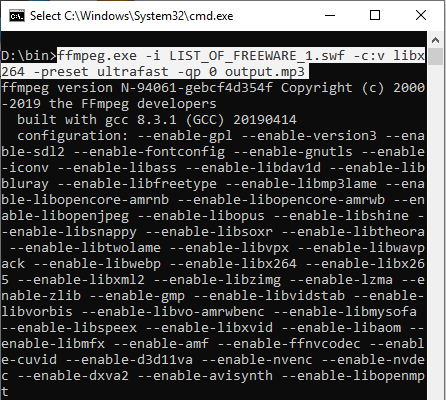This screenshot has height=400, width=446.
Task: Click the cmd.exe system menu icon
Action: click(x=17, y=16)
